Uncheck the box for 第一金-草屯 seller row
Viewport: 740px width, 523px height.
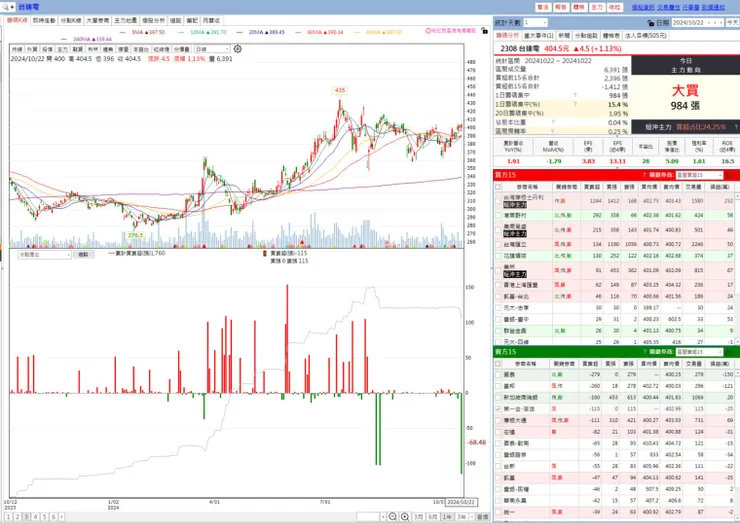[498, 409]
